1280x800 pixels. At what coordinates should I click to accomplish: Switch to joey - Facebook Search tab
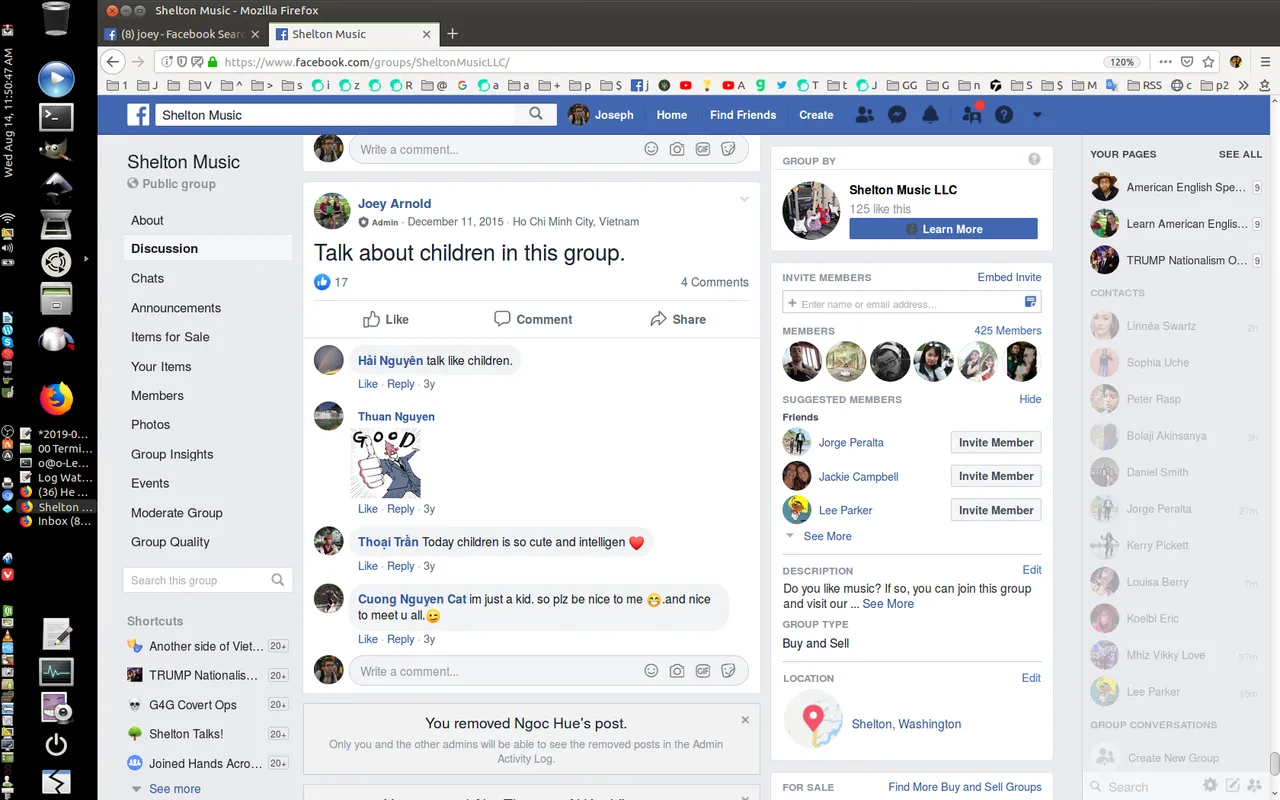point(181,34)
